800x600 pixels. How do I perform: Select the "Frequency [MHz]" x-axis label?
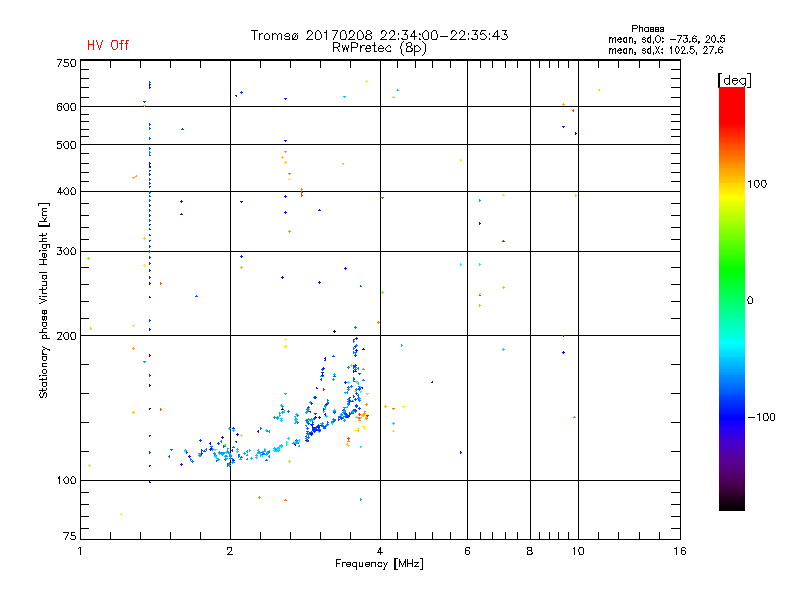click(x=379, y=564)
